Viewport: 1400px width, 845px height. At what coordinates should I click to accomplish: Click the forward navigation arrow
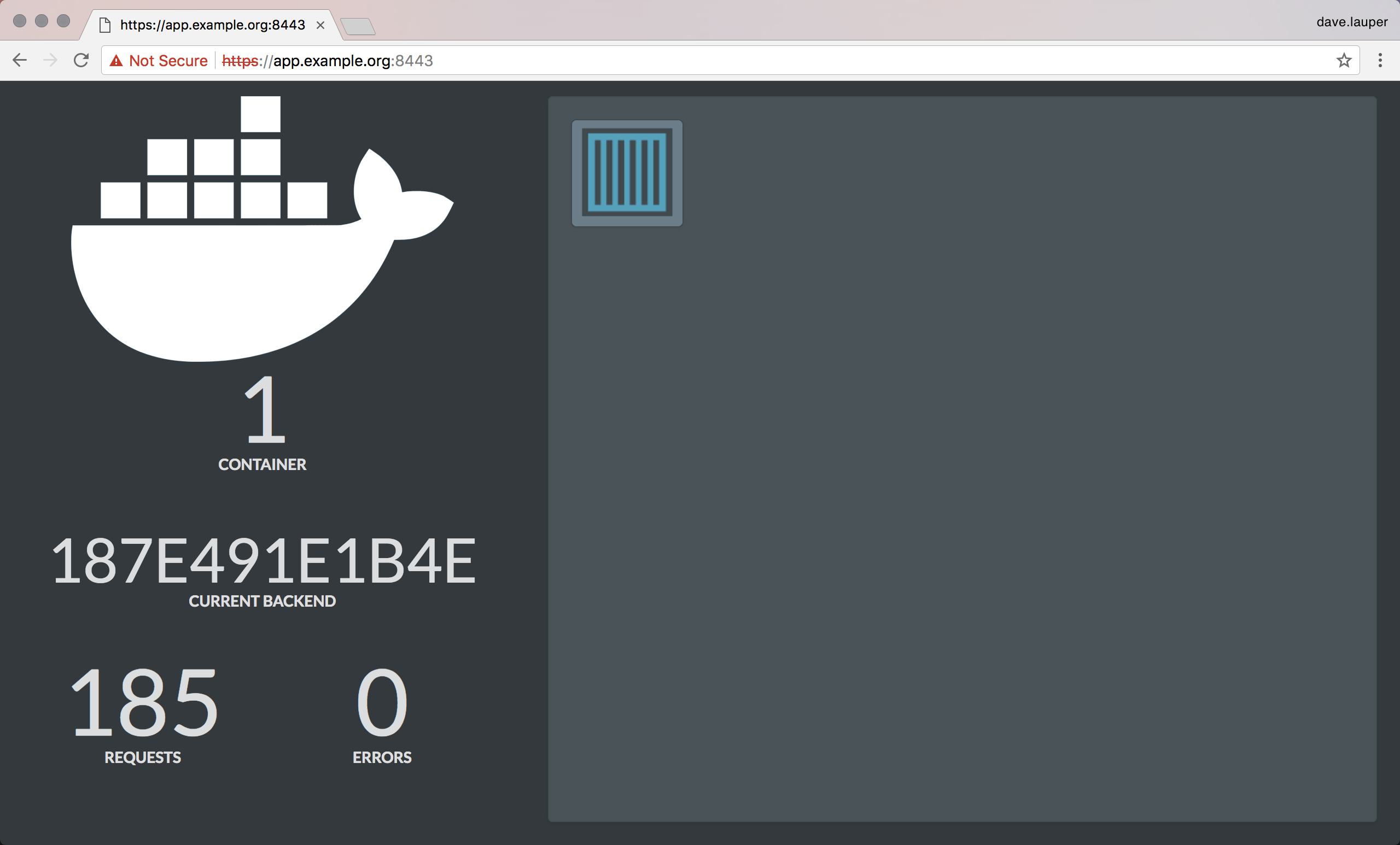[x=50, y=60]
